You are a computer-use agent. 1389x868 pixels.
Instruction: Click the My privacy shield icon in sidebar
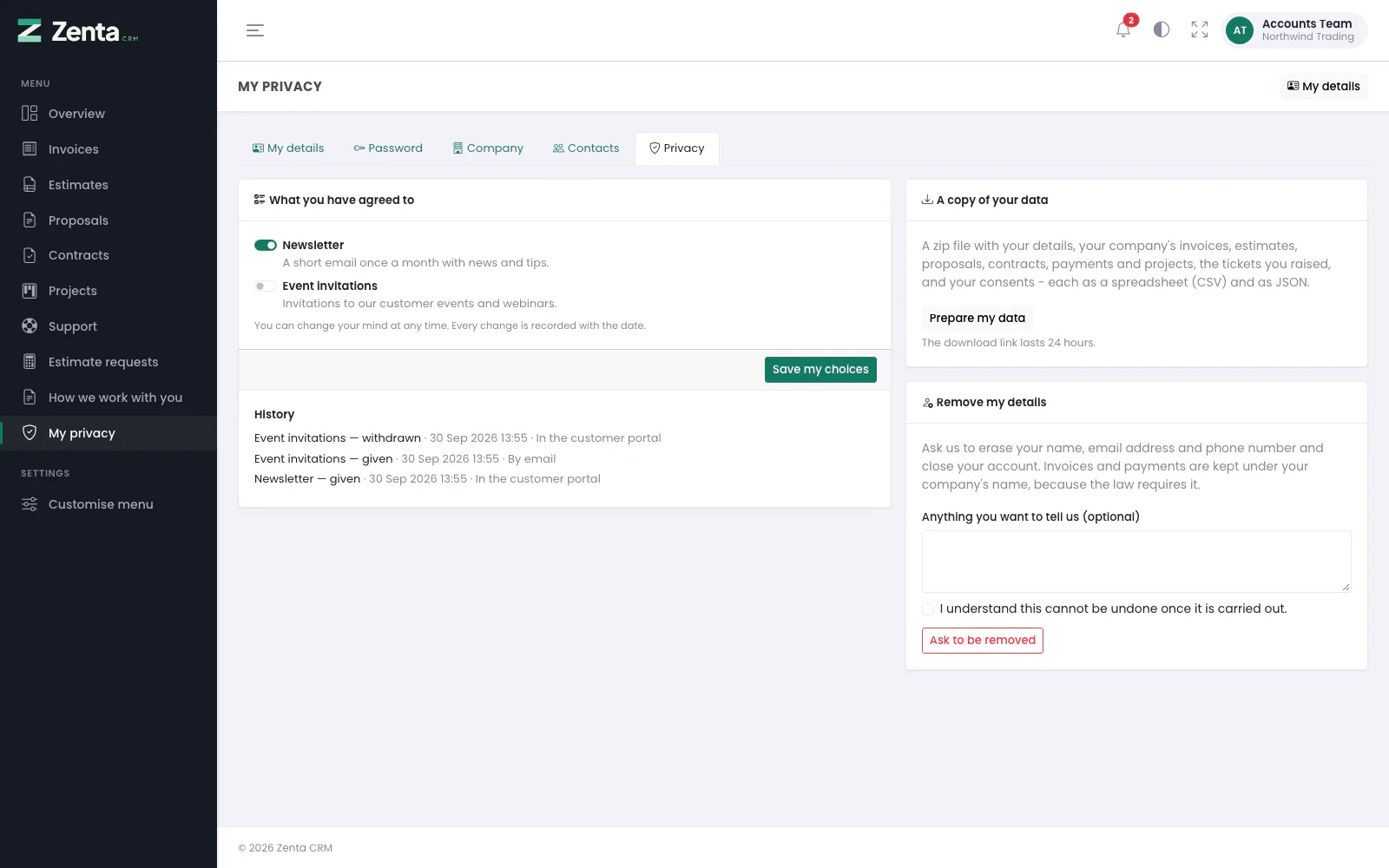(x=30, y=433)
